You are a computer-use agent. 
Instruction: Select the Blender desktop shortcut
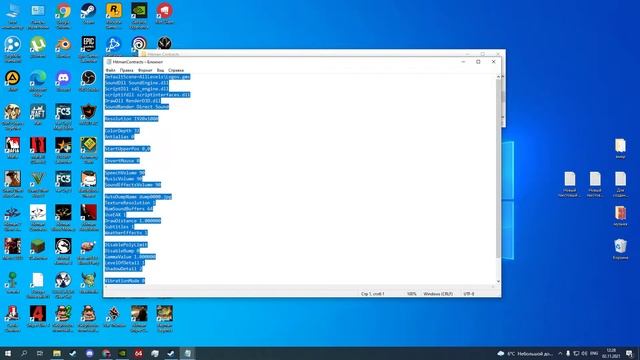pos(63,47)
